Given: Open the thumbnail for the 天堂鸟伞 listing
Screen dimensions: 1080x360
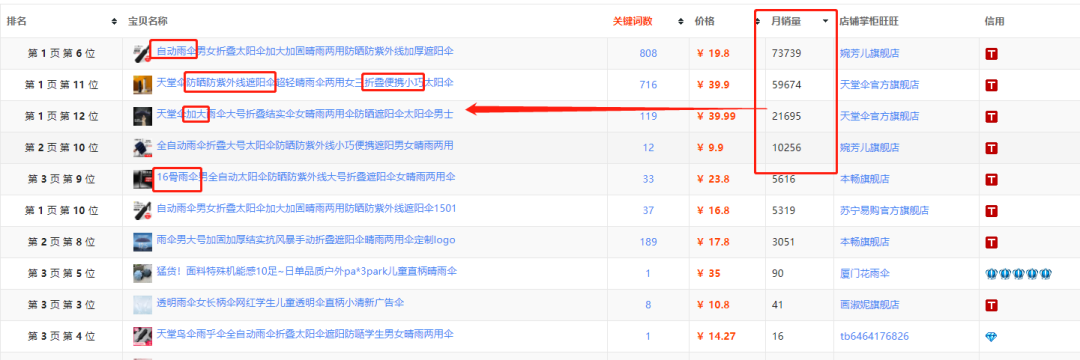Looking at the screenshot, I should click(x=143, y=336).
